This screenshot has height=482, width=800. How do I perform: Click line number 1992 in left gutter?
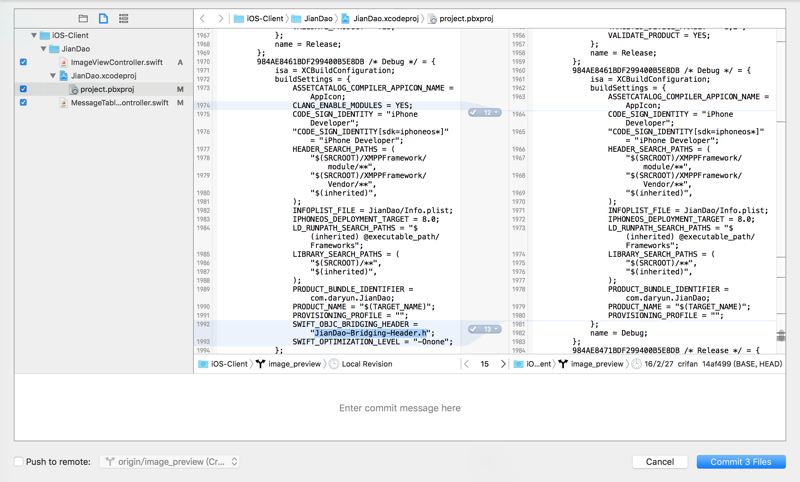[203, 324]
